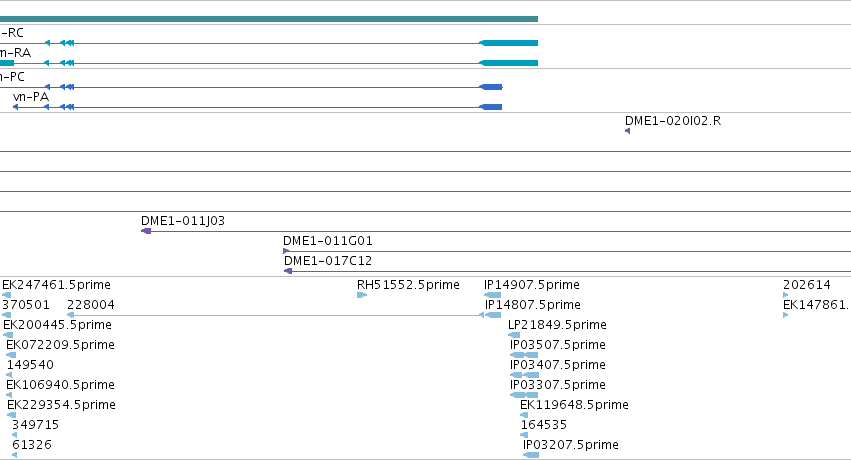The height and width of the screenshot is (460, 851).
Task: Select the IP03307.5prime EST glyph
Action: 524,395
